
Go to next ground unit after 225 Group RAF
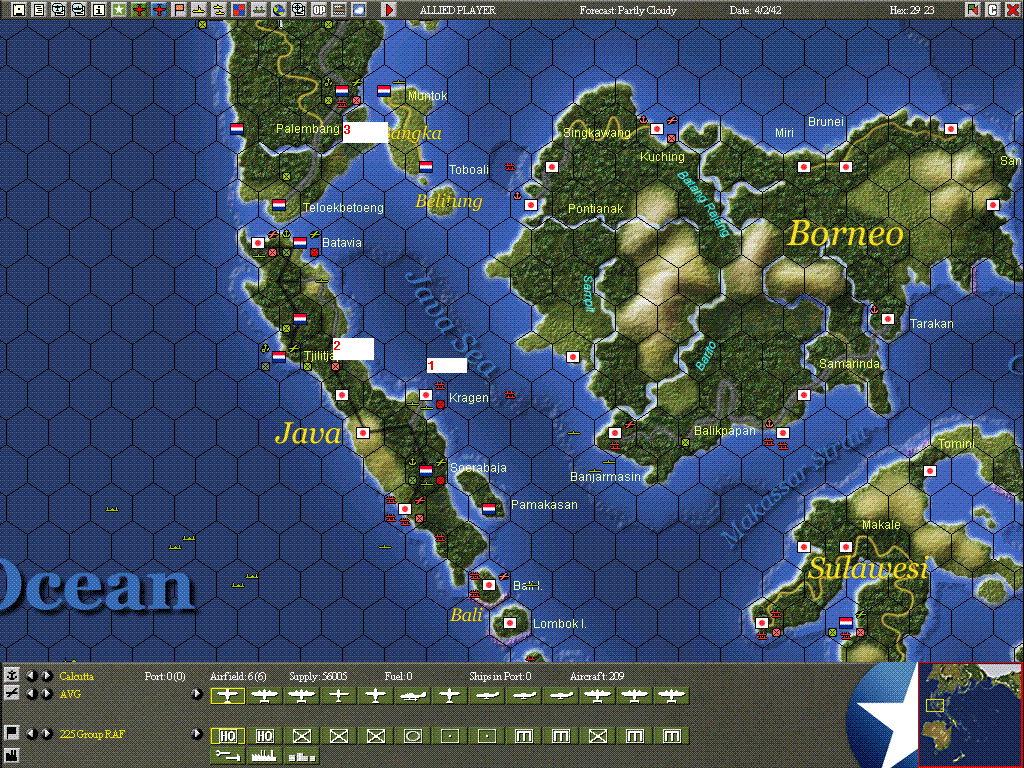click(46, 733)
